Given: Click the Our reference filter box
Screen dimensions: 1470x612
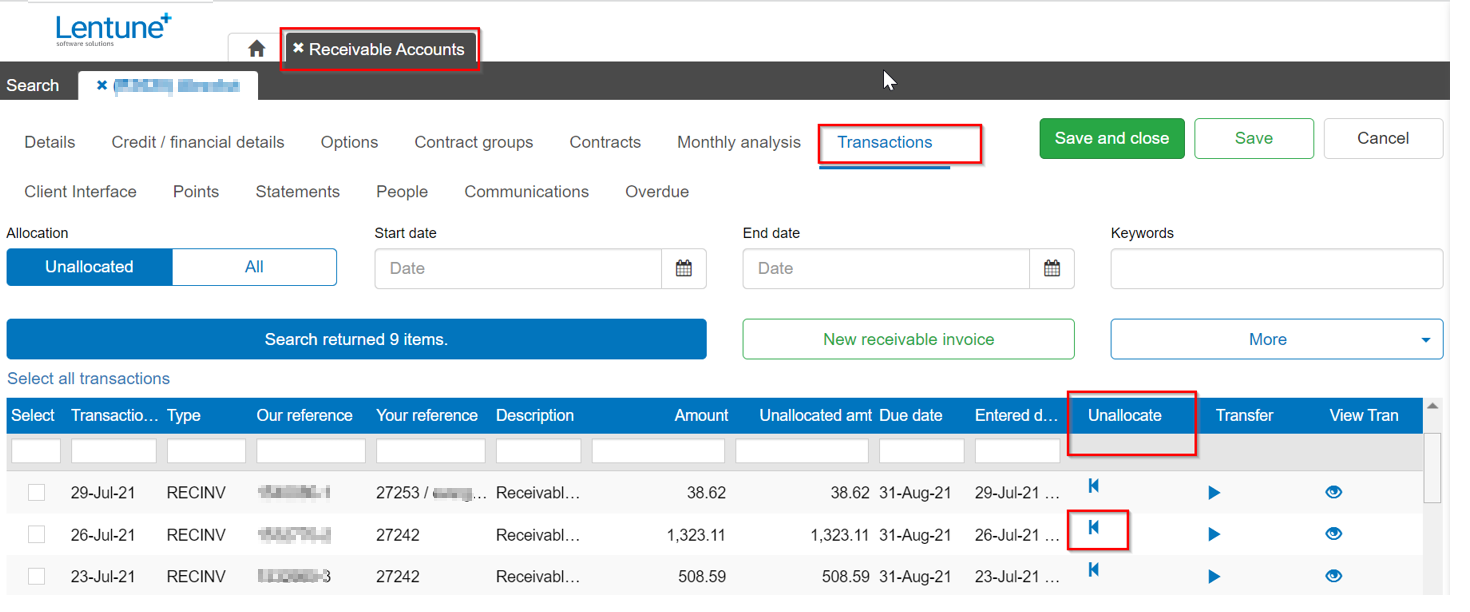Looking at the screenshot, I should 311,451.
